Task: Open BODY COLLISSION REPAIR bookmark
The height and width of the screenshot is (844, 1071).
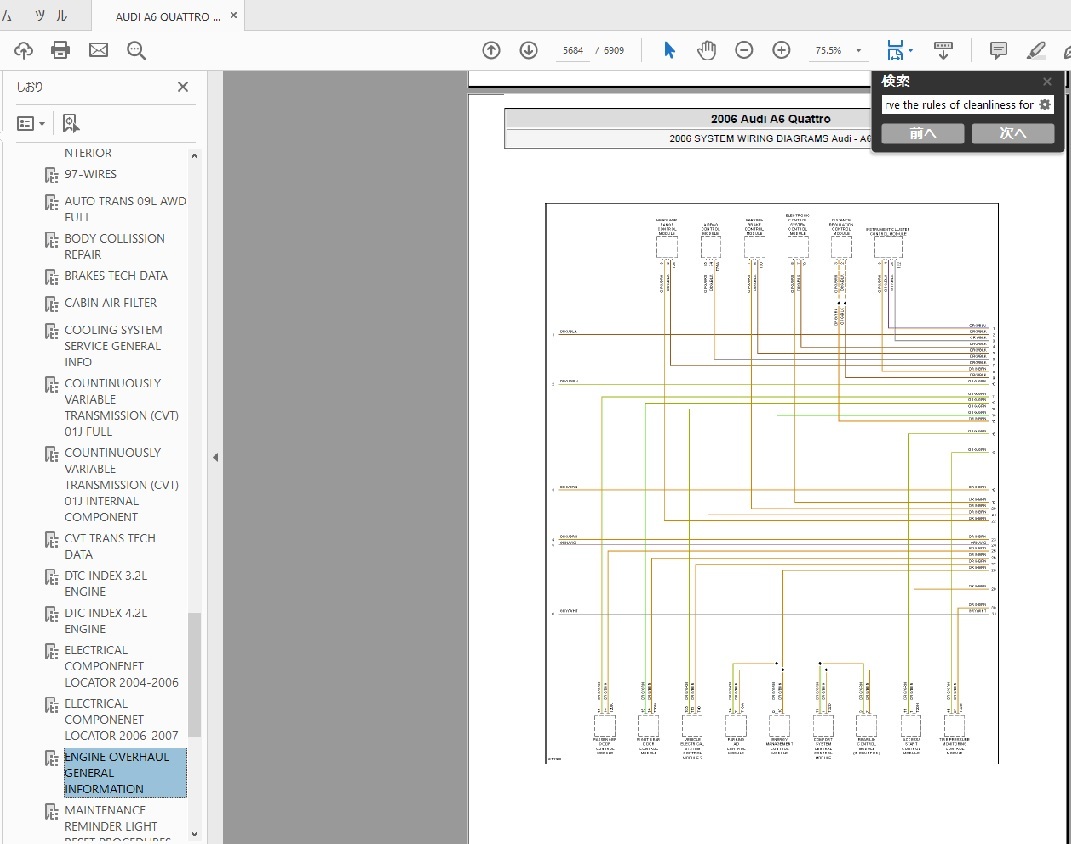Action: coord(114,247)
